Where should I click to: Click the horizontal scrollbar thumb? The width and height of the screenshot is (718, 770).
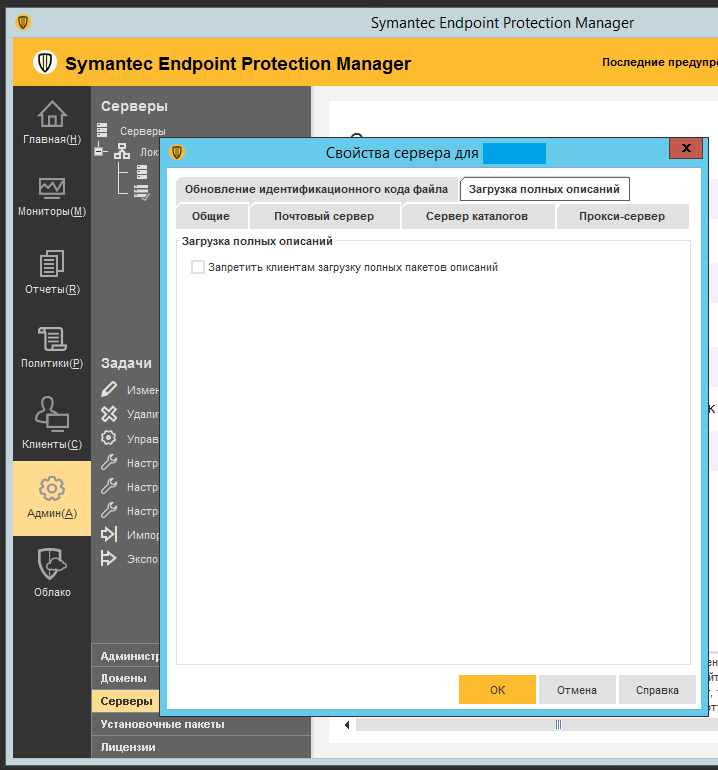click(558, 725)
